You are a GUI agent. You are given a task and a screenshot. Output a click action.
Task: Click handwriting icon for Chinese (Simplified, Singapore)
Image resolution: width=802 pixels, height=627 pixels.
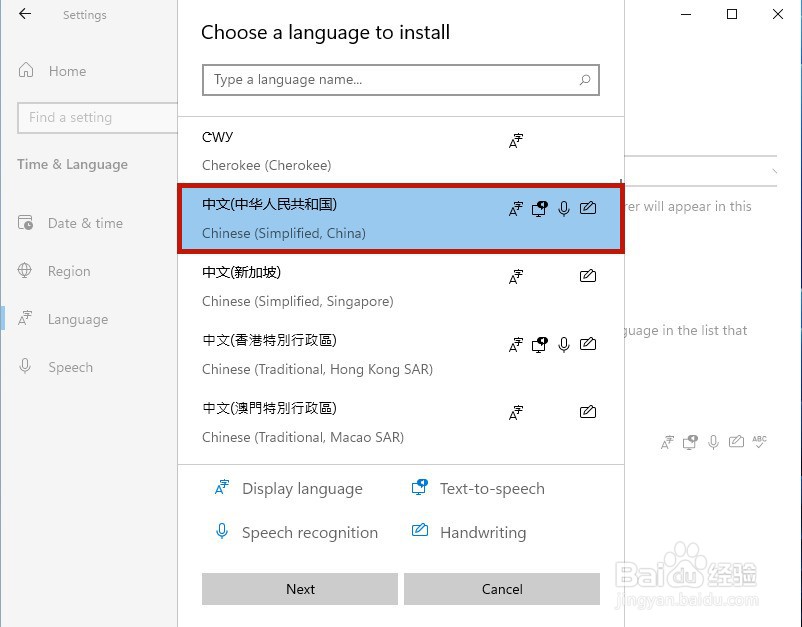coord(588,276)
